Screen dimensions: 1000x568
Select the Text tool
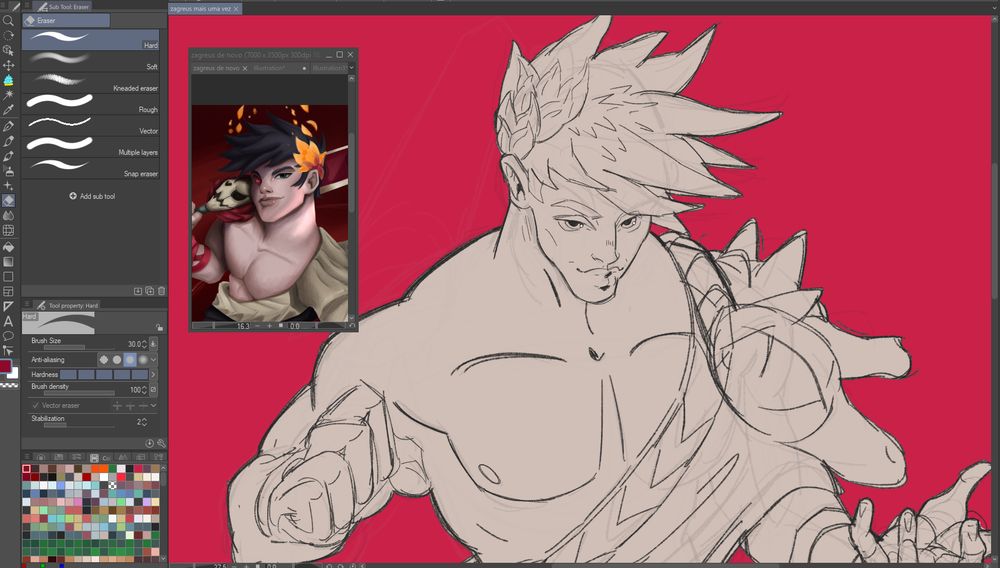click(x=8, y=321)
